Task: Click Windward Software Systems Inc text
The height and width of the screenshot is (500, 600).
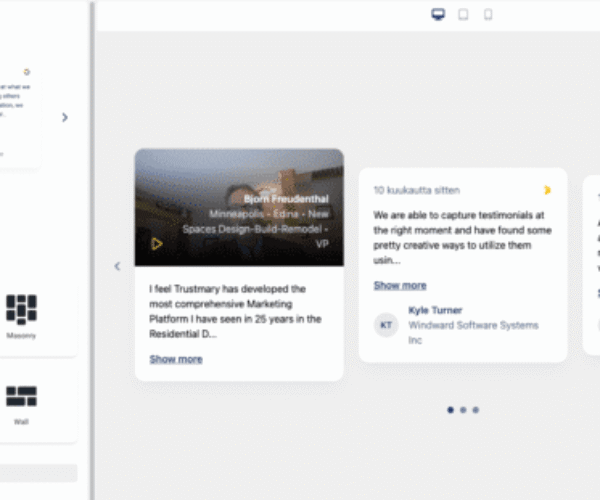Action: coord(473,332)
